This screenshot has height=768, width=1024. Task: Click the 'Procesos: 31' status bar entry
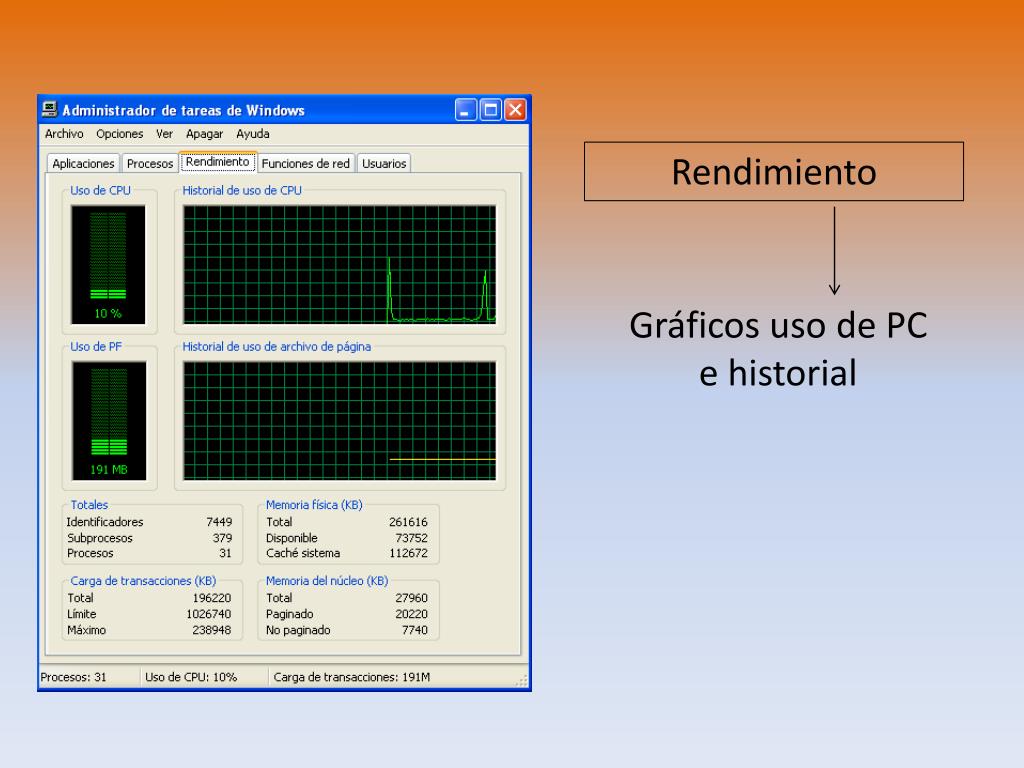click(73, 677)
